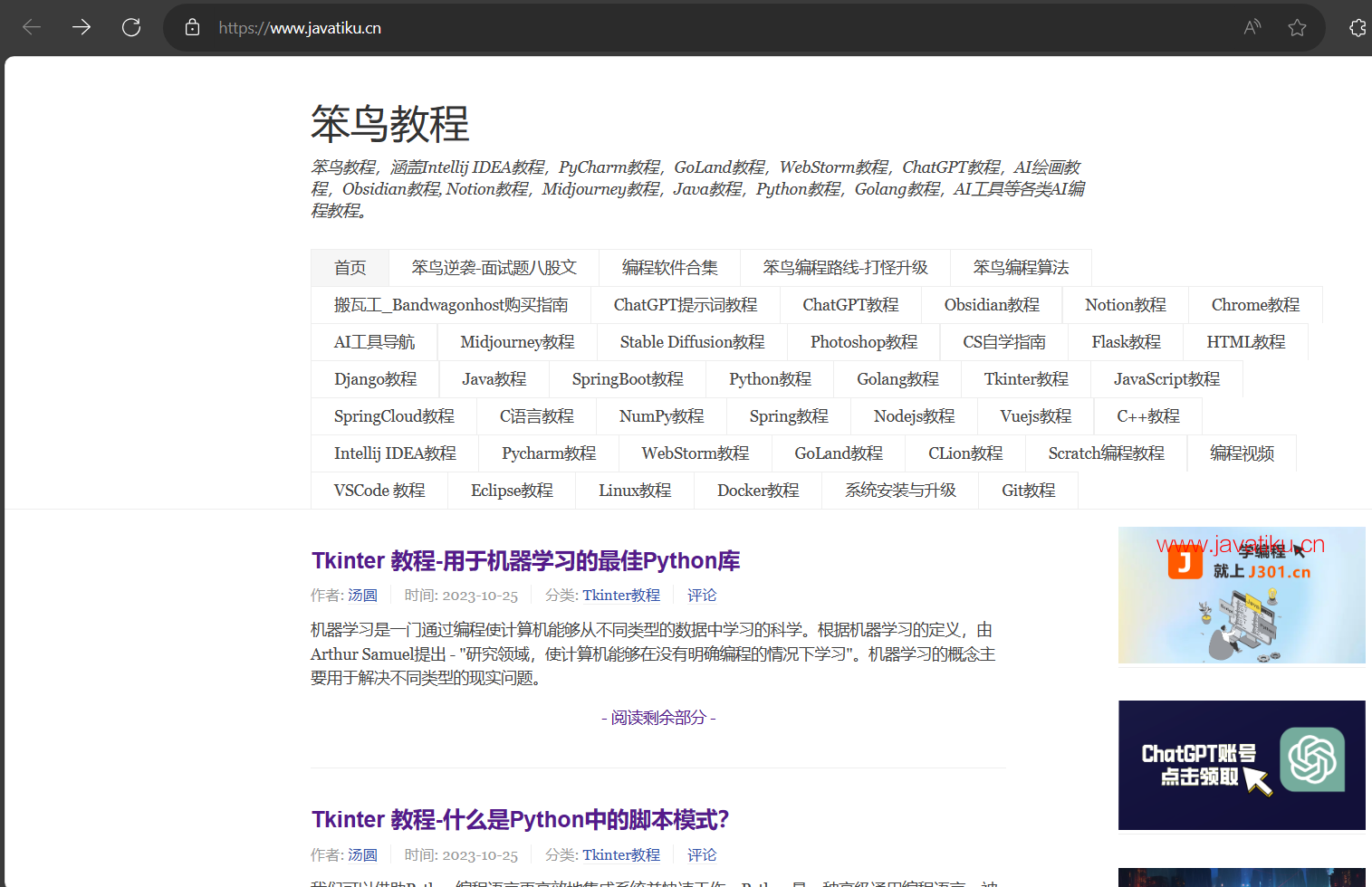Add page to favorites with star icon
The width and height of the screenshot is (1372, 887).
click(x=1297, y=27)
